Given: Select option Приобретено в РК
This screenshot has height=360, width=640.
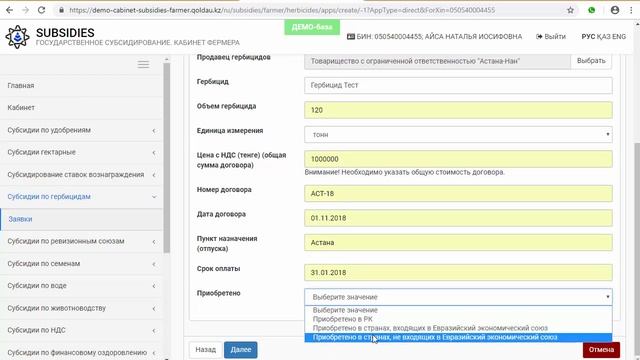Looking at the screenshot, I should [x=458, y=319].
